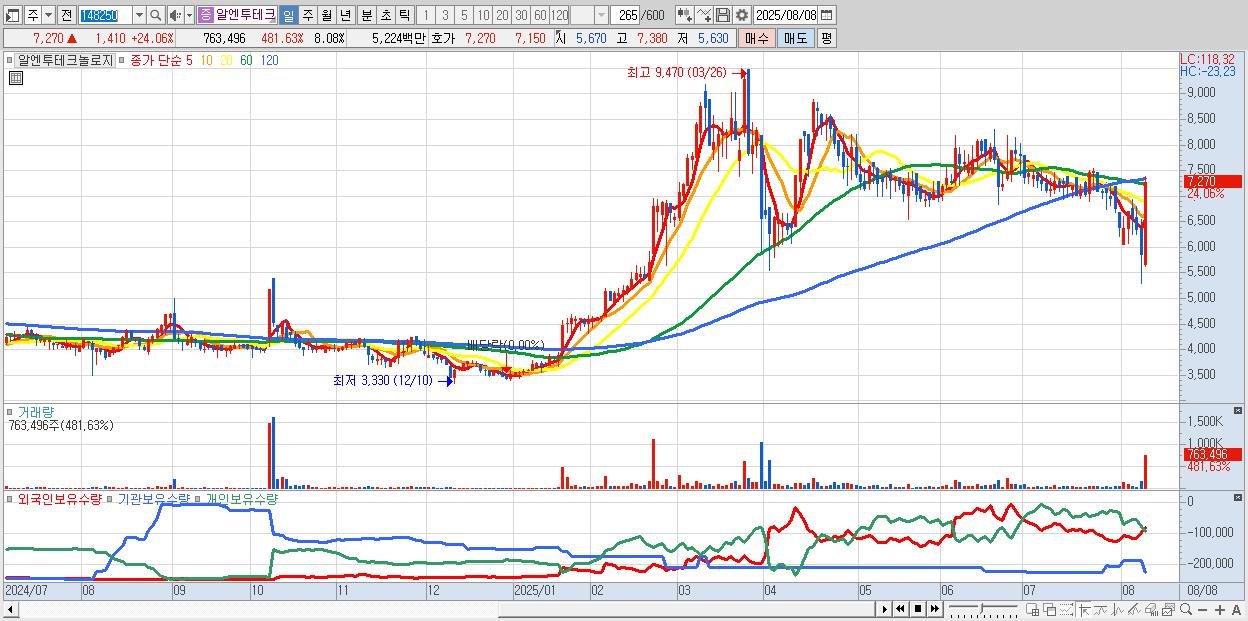Click the purple 증 badge icon
This screenshot has width=1248, height=621.
pos(206,15)
